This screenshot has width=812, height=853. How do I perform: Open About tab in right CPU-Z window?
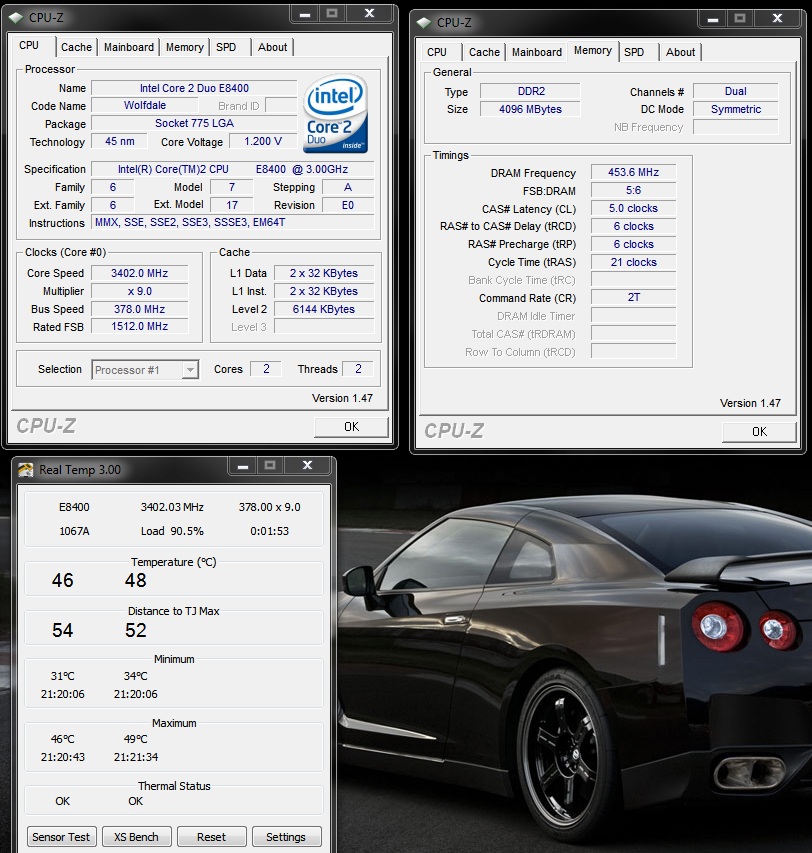[x=680, y=52]
